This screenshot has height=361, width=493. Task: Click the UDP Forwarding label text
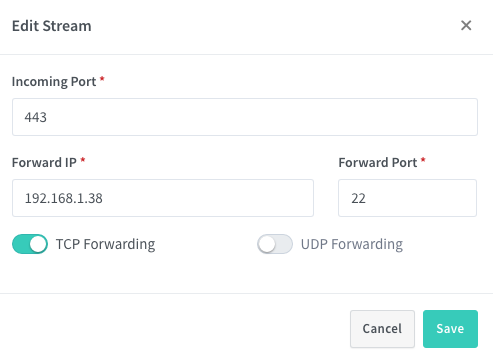pos(352,244)
